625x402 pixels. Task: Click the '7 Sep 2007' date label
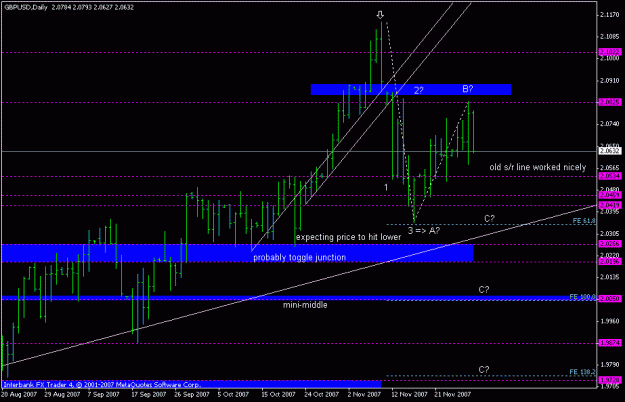103,394
